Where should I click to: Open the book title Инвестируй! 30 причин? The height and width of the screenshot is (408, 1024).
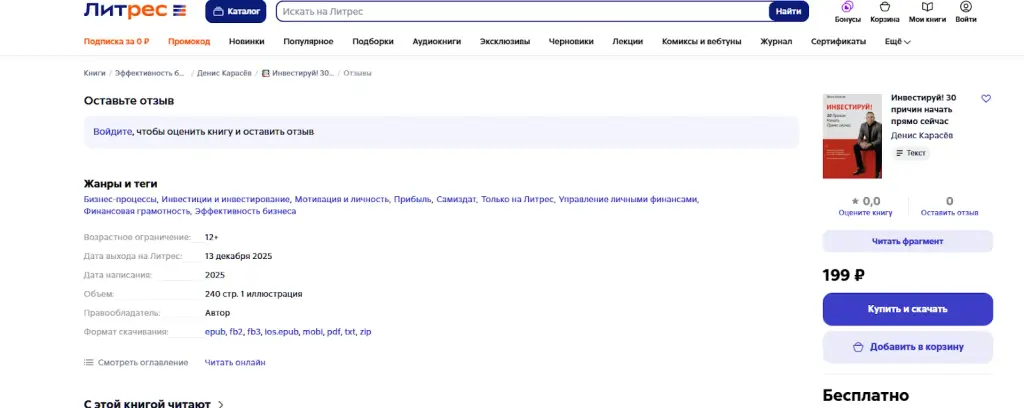pyautogui.click(x=923, y=110)
